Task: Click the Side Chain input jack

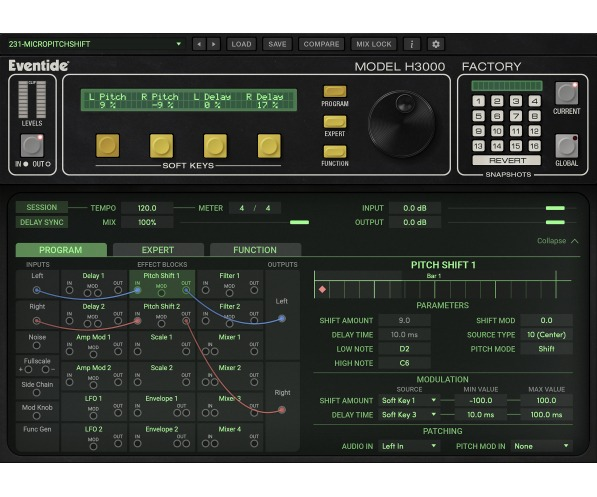Action: [37, 392]
